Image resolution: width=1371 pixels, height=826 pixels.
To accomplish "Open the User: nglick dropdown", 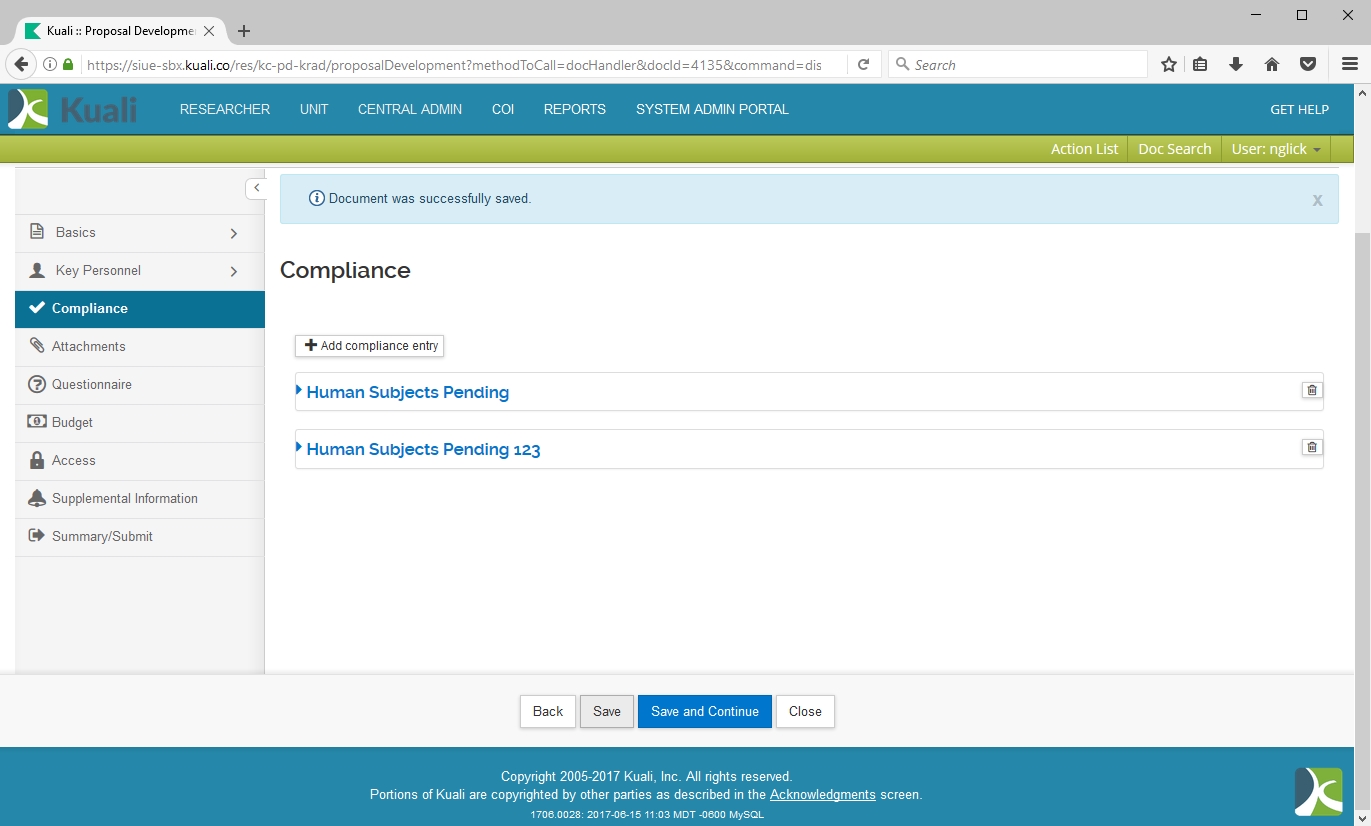I will coord(1275,149).
